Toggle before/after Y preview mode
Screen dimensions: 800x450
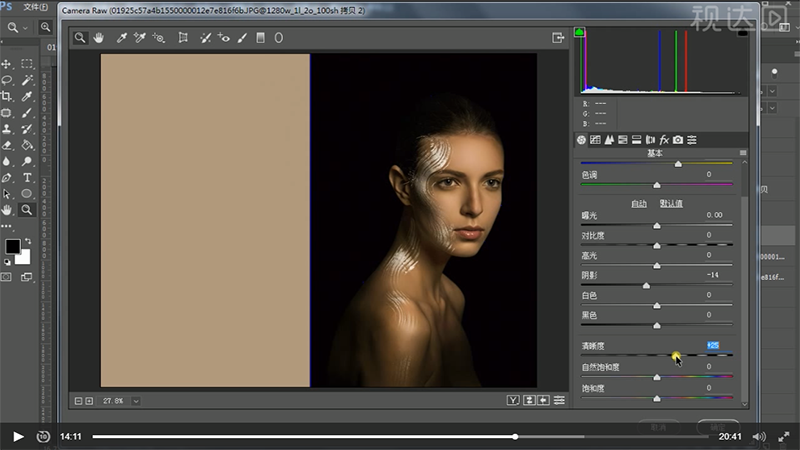tap(513, 401)
